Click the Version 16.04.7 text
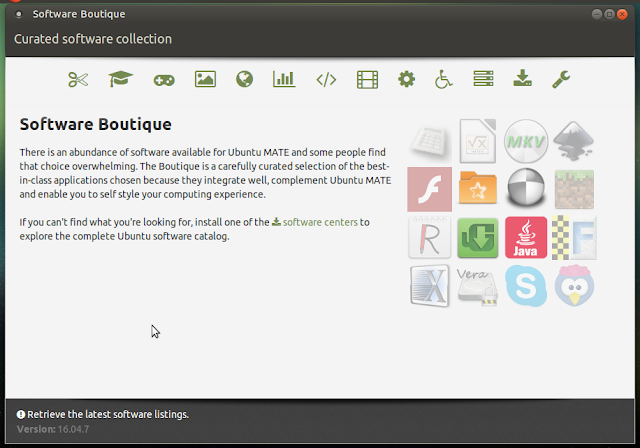This screenshot has width=640, height=448. coord(53,429)
